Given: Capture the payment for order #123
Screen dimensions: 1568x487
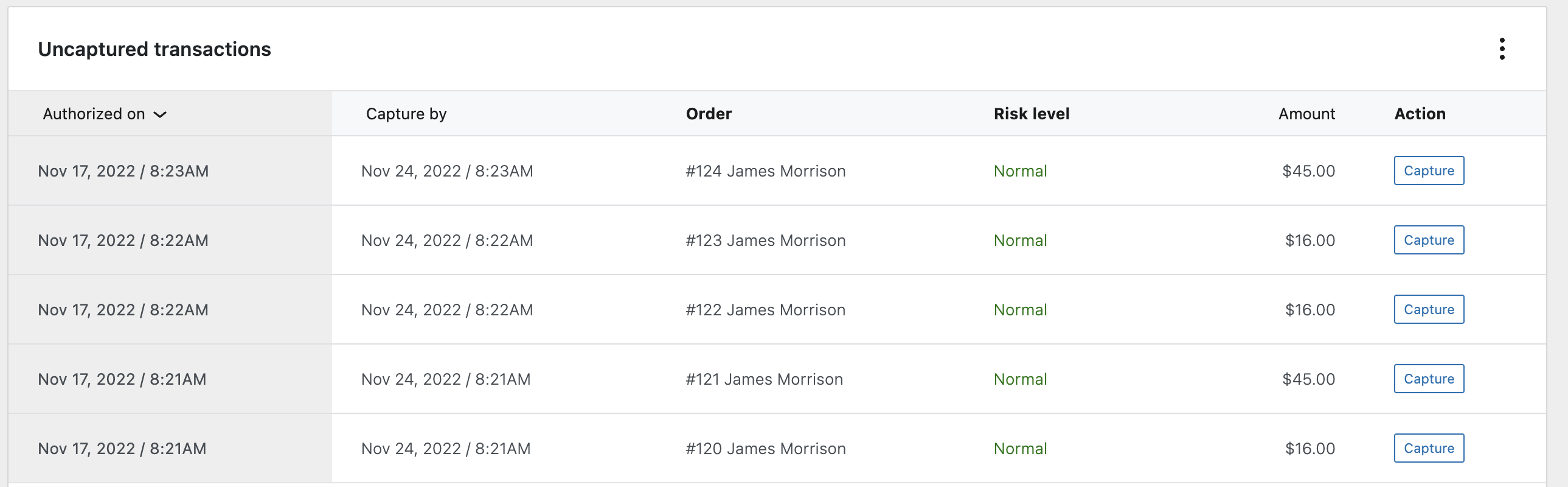Looking at the screenshot, I should pyautogui.click(x=1429, y=240).
